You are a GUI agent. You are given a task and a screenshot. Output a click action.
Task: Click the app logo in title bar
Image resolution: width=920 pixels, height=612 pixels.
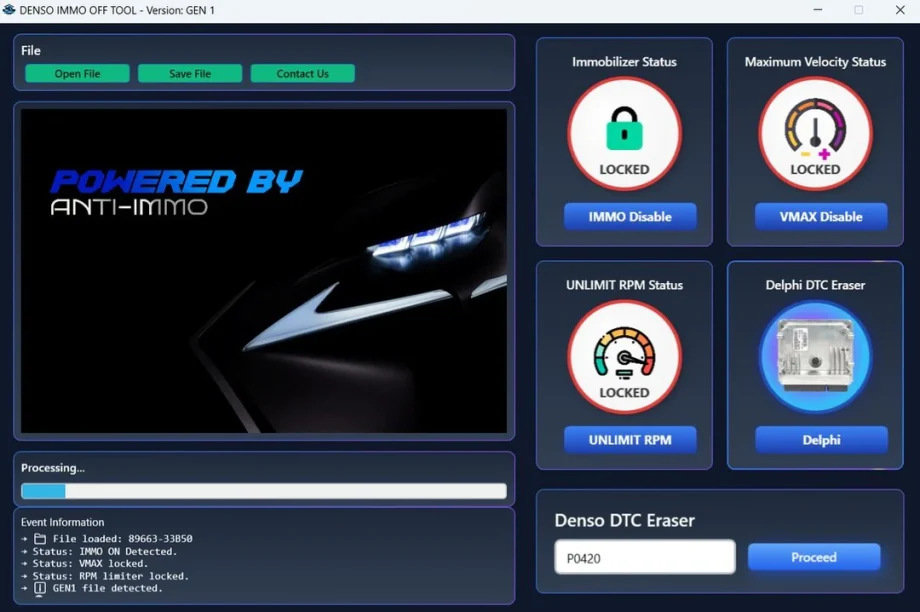[10, 10]
